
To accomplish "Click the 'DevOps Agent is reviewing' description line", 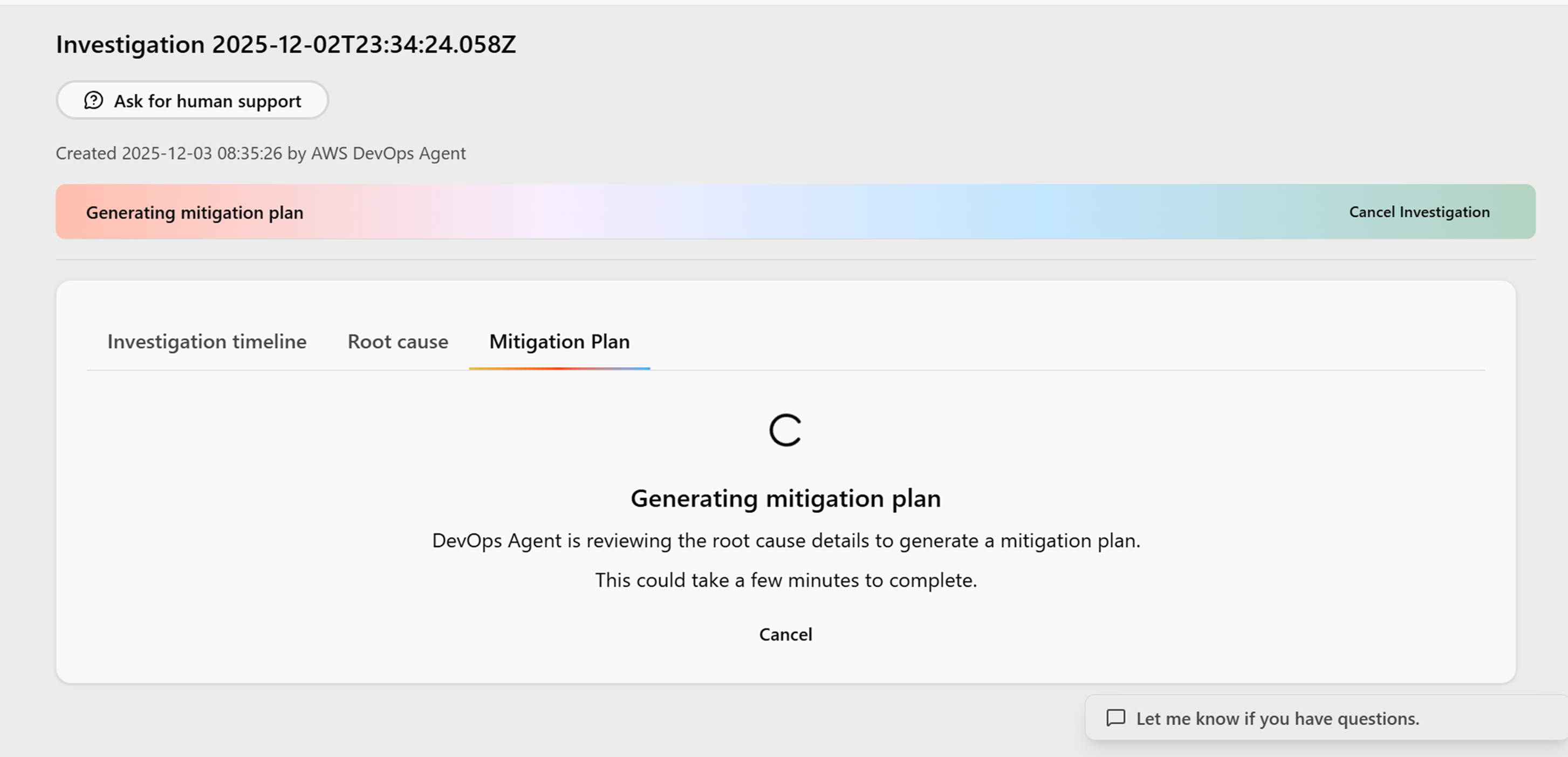I will point(785,540).
